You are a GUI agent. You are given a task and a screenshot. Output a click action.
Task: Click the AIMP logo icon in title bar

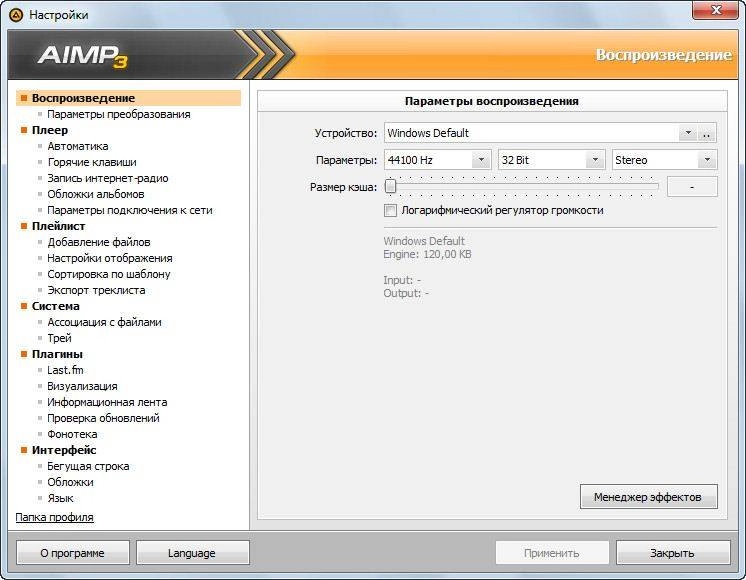tap(16, 15)
